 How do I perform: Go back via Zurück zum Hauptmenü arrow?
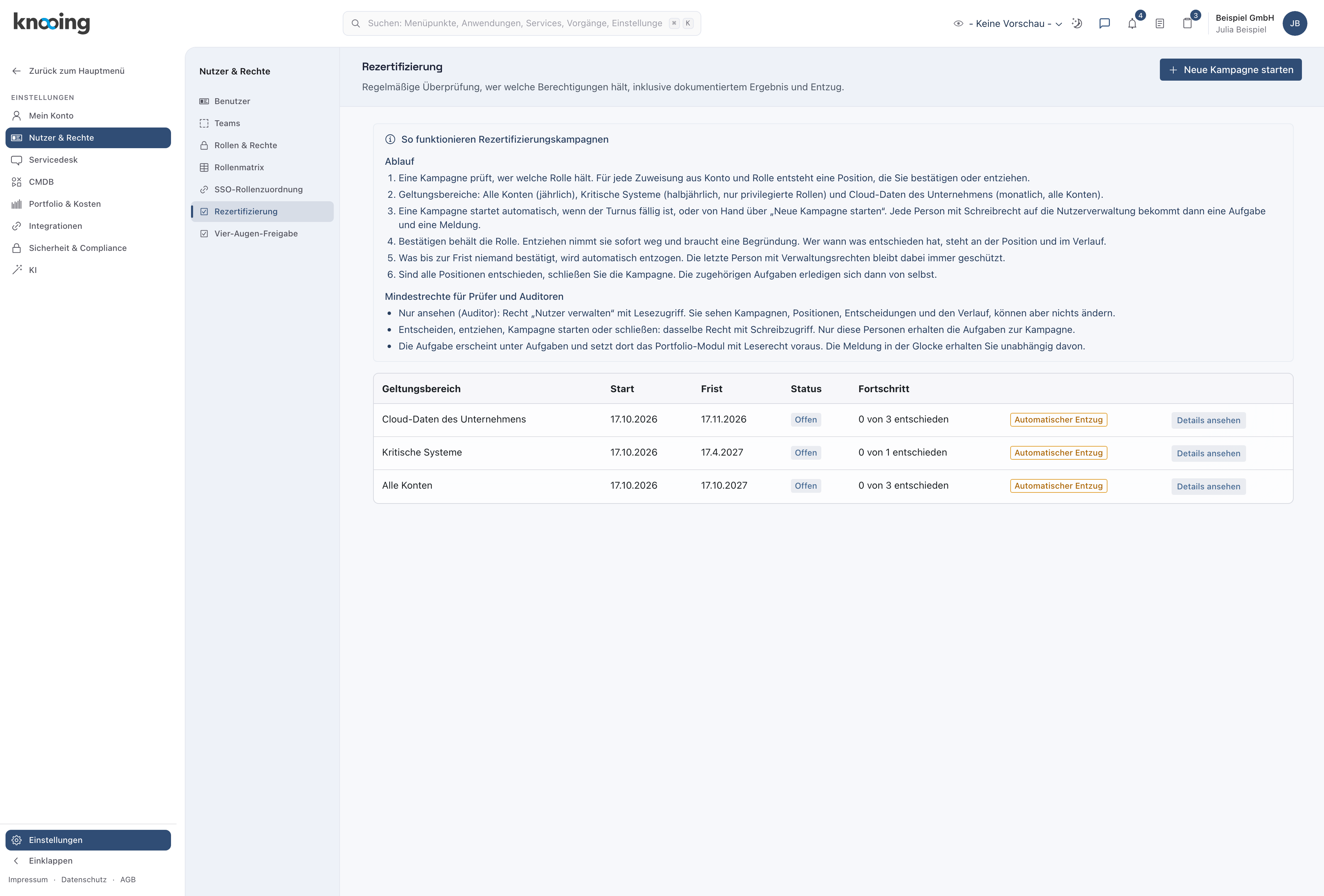click(x=17, y=71)
